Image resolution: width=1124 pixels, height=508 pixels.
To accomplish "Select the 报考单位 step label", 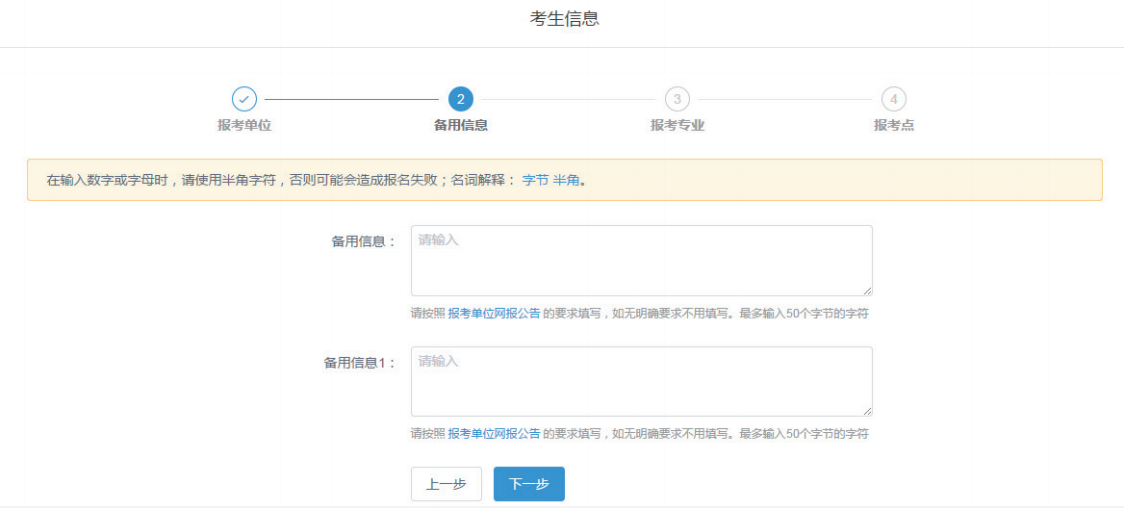I will pyautogui.click(x=244, y=125).
